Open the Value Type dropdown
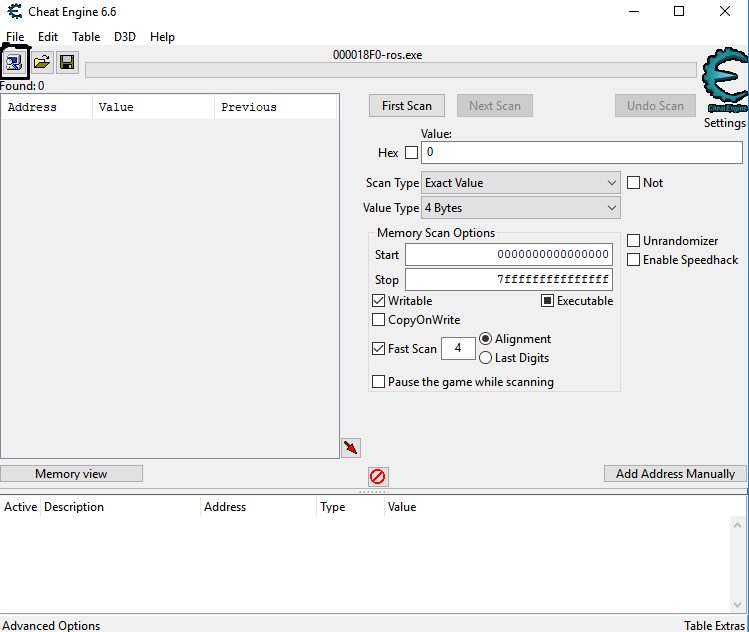The height and width of the screenshot is (632, 749). (x=521, y=208)
